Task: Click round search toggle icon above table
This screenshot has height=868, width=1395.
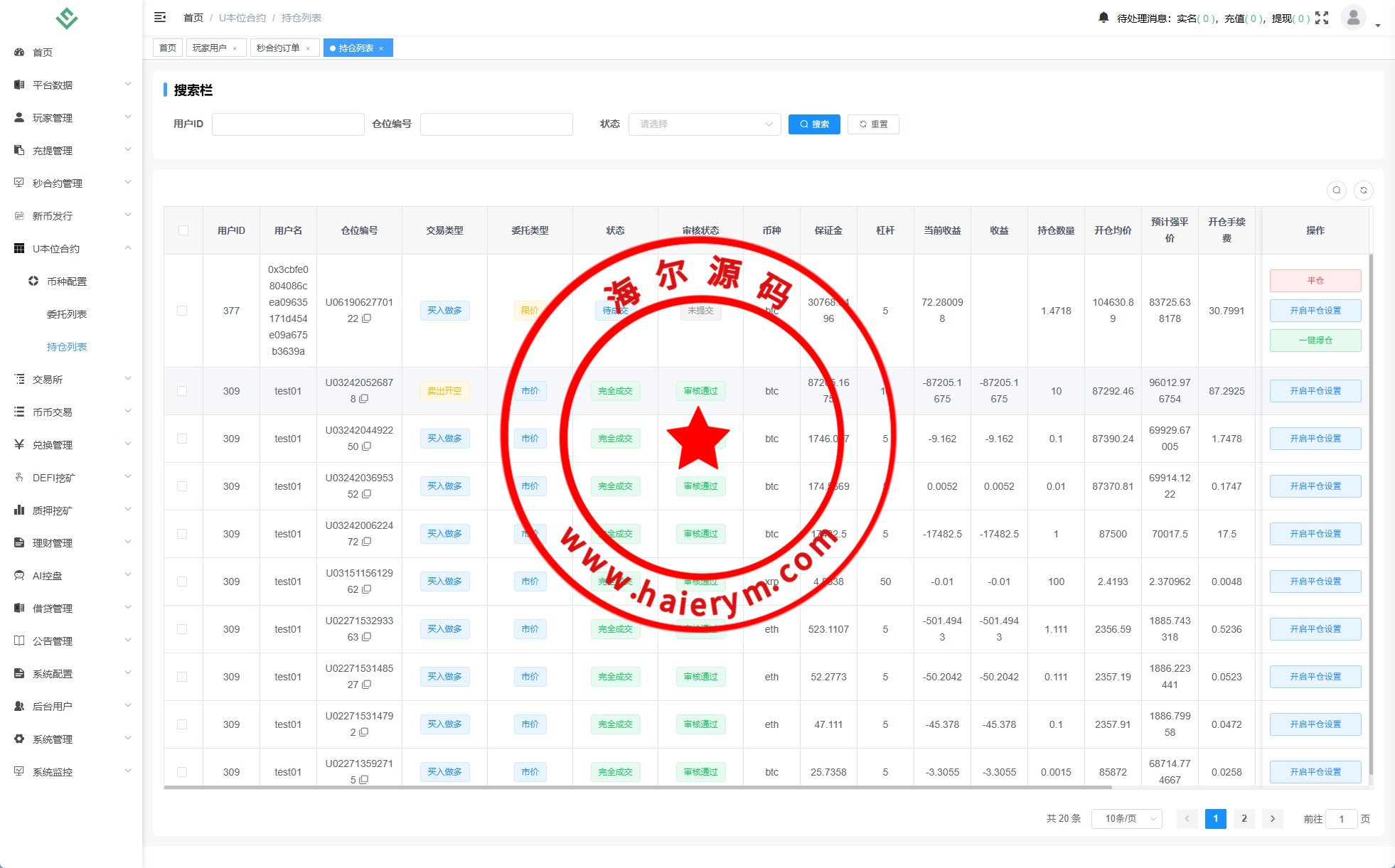Action: pos(1337,190)
